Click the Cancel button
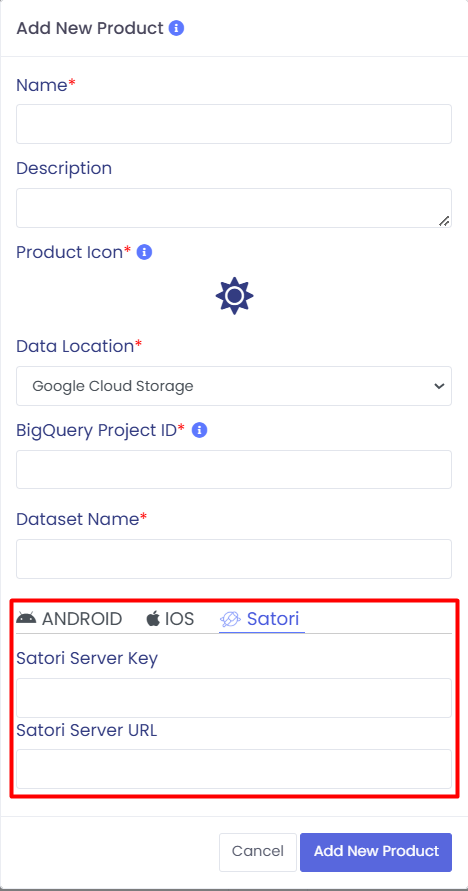Viewport: 468px width, 891px height. tap(258, 851)
